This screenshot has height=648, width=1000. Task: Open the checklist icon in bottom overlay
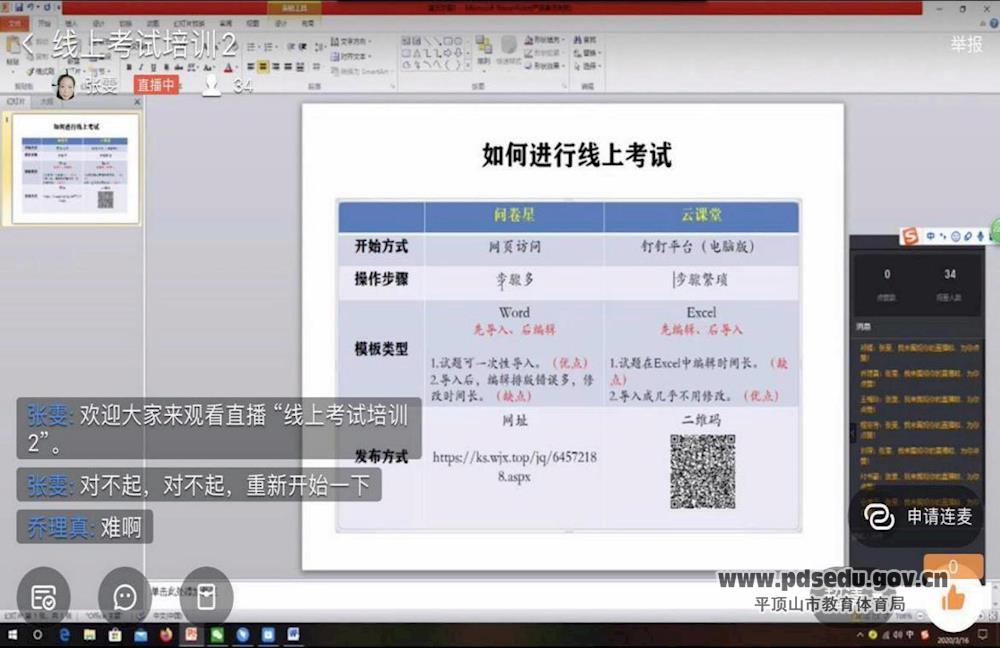[x=43, y=597]
